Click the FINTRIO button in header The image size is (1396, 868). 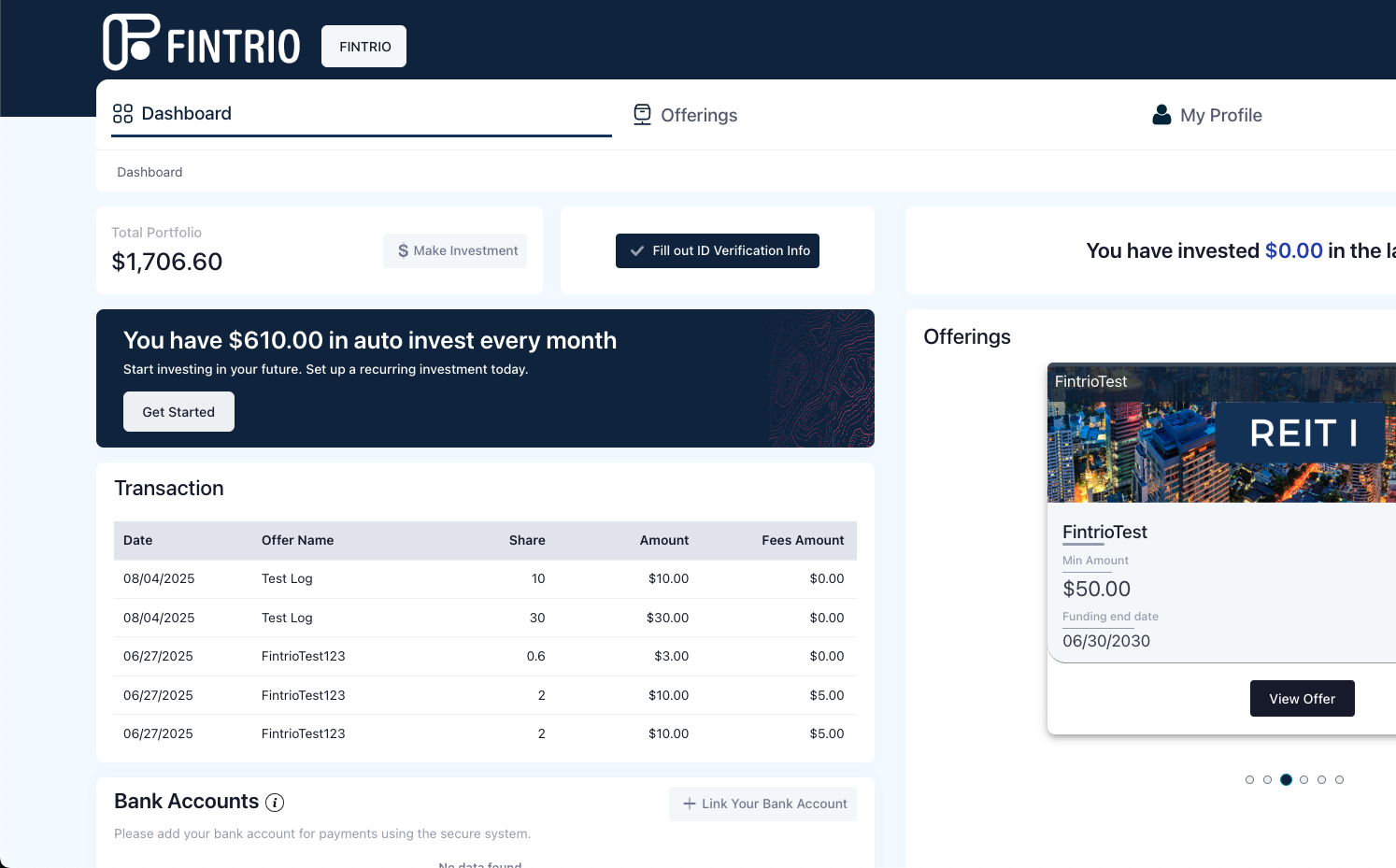pos(364,47)
